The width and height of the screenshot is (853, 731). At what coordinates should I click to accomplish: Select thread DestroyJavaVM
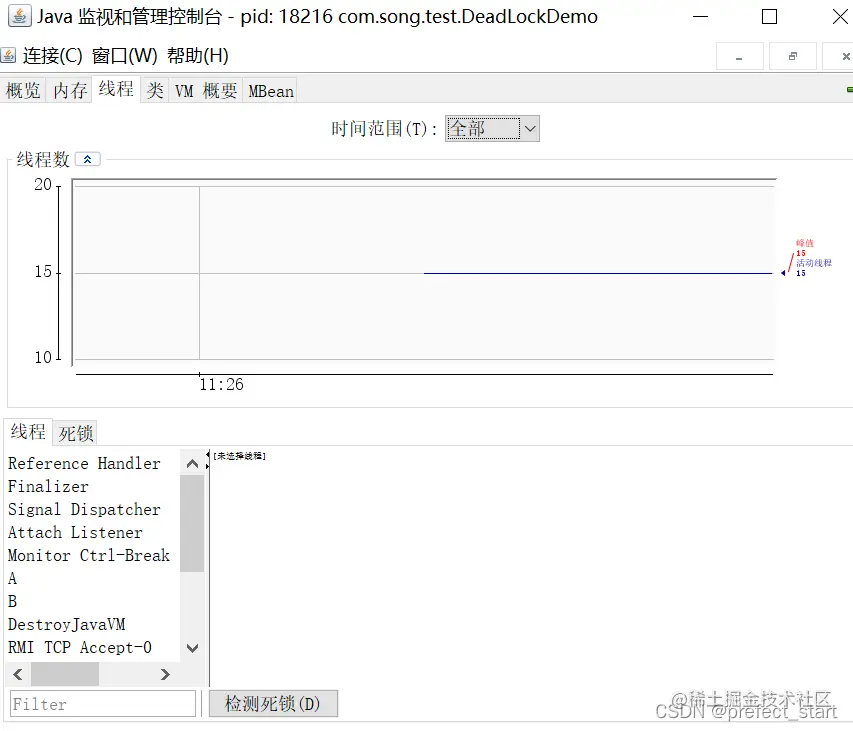(x=66, y=624)
